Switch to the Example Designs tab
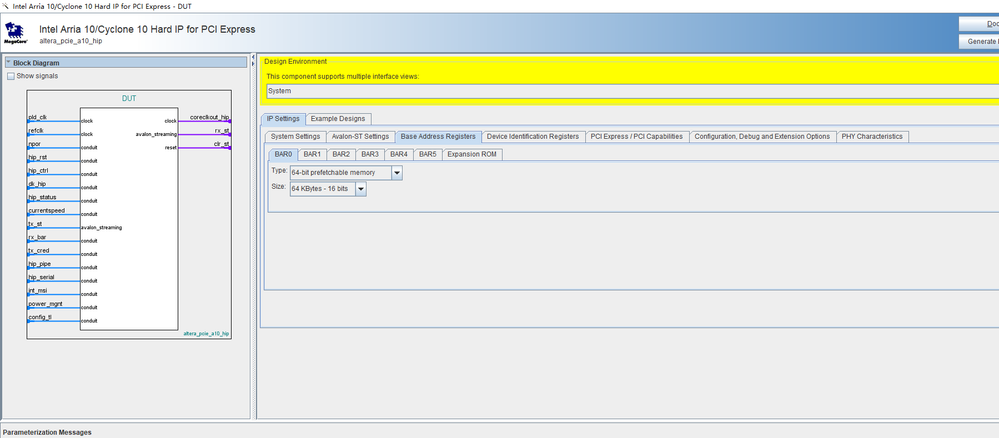This screenshot has height=438, width=999. 338,119
